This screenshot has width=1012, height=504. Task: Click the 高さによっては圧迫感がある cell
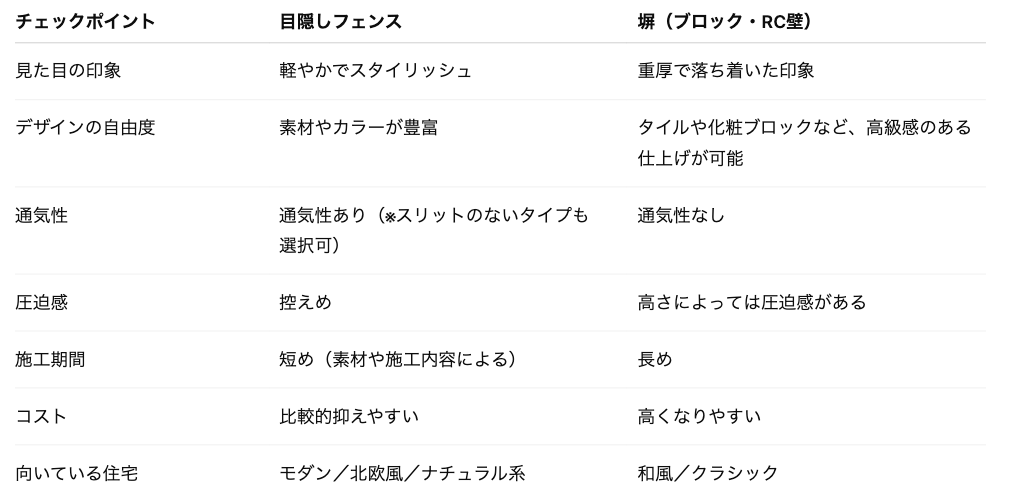coord(752,302)
